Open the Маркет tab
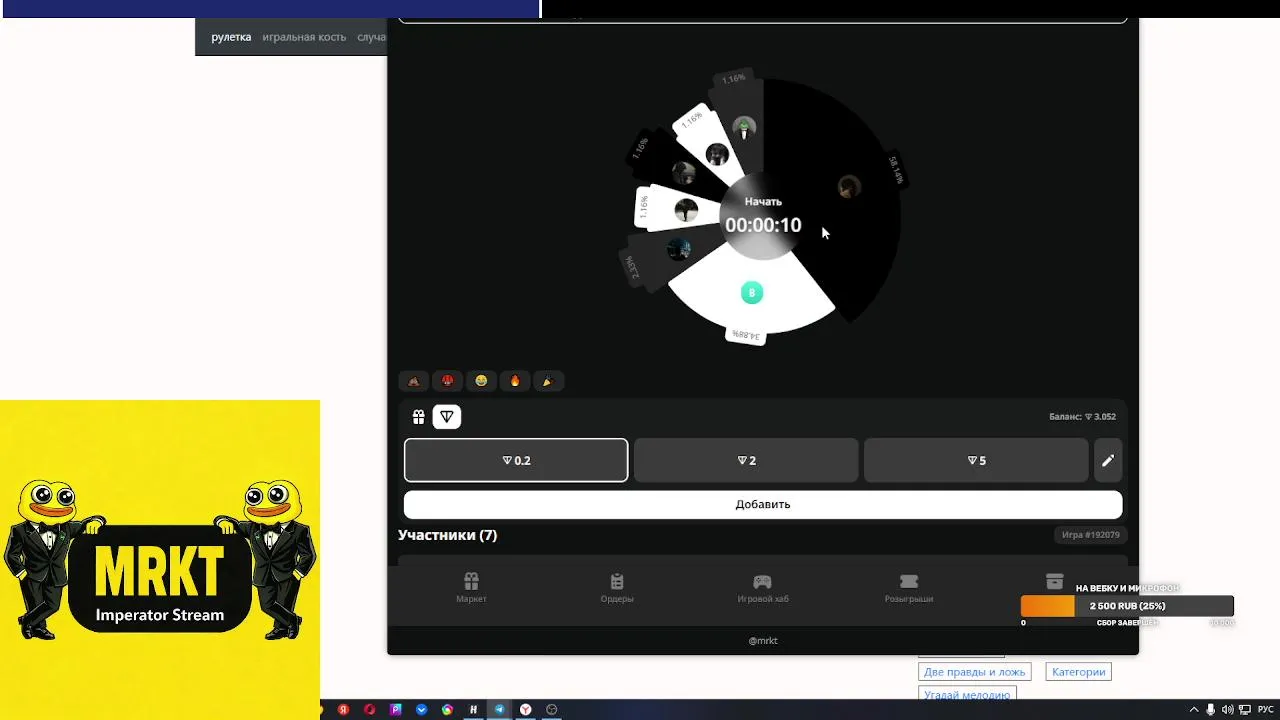 pos(471,587)
